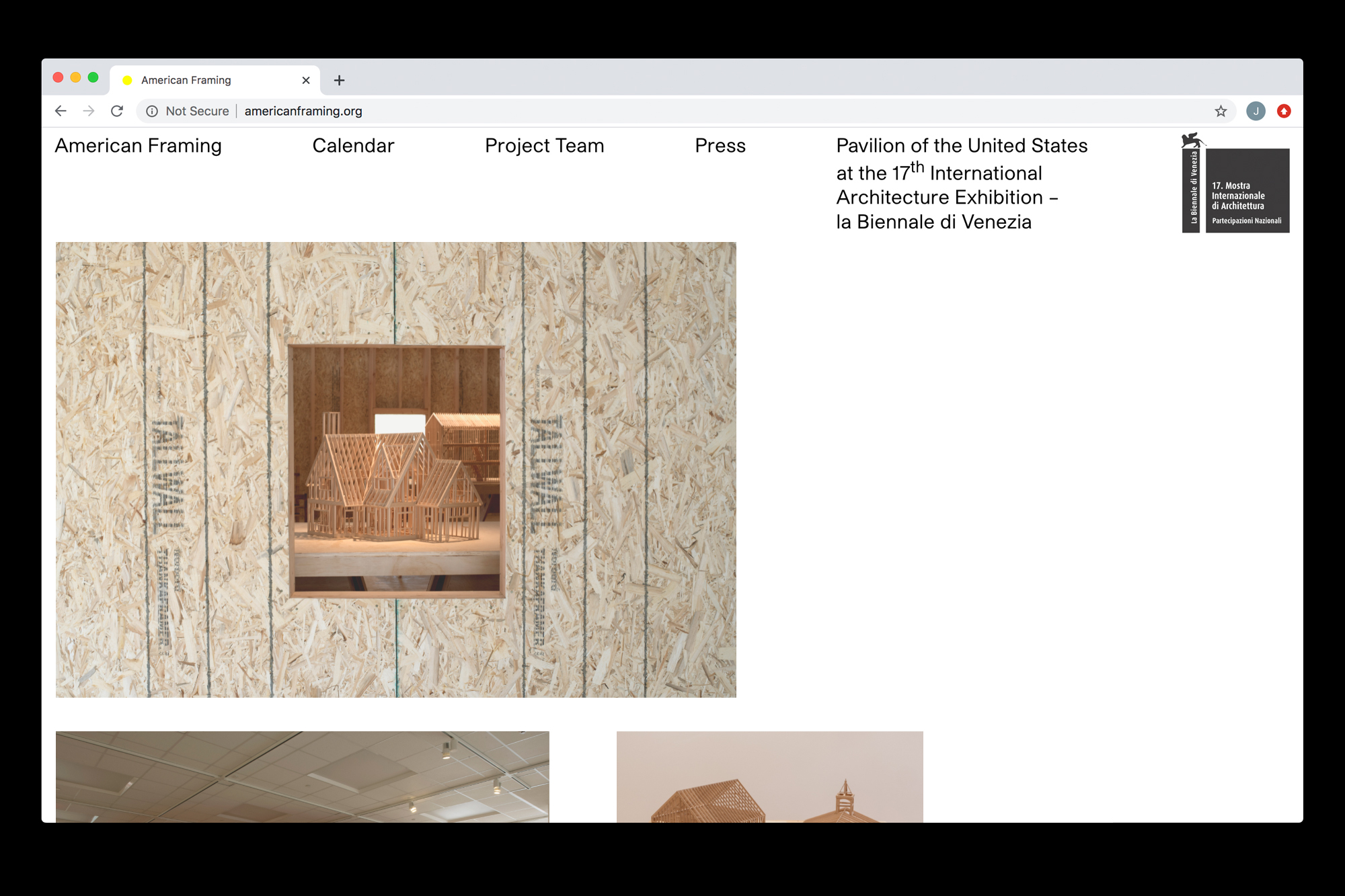Image resolution: width=1345 pixels, height=896 pixels.
Task: Click the American Framing site title link
Action: click(139, 146)
